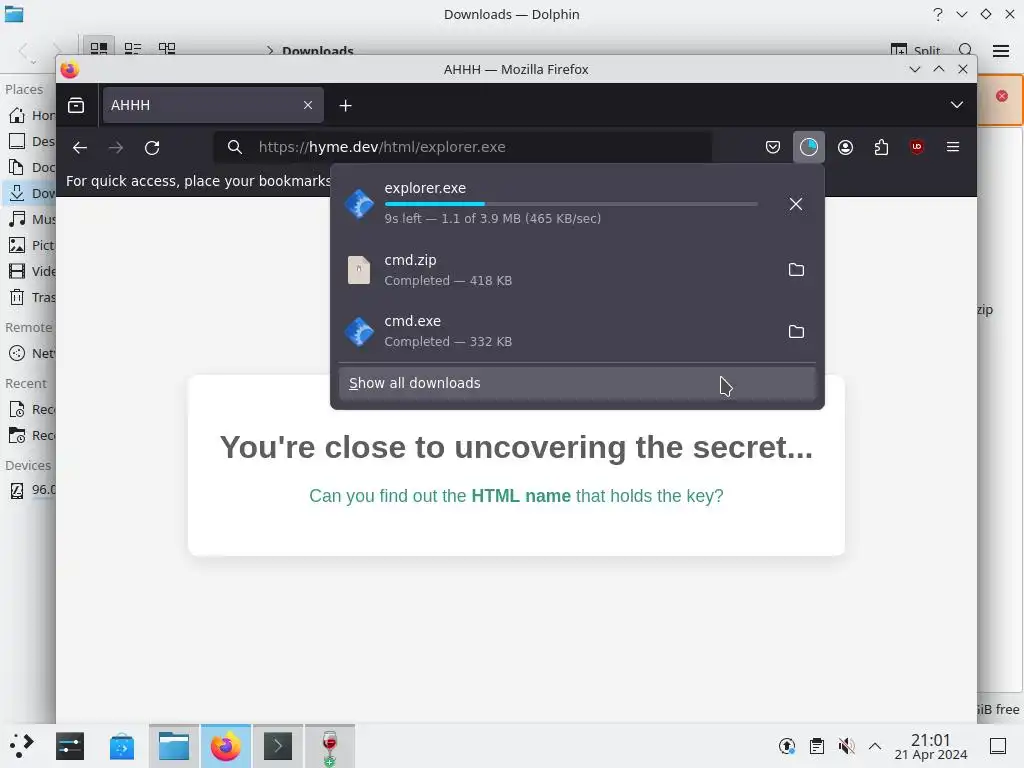This screenshot has height=768, width=1024.
Task: Open System Settings from taskbar
Action: click(70, 746)
